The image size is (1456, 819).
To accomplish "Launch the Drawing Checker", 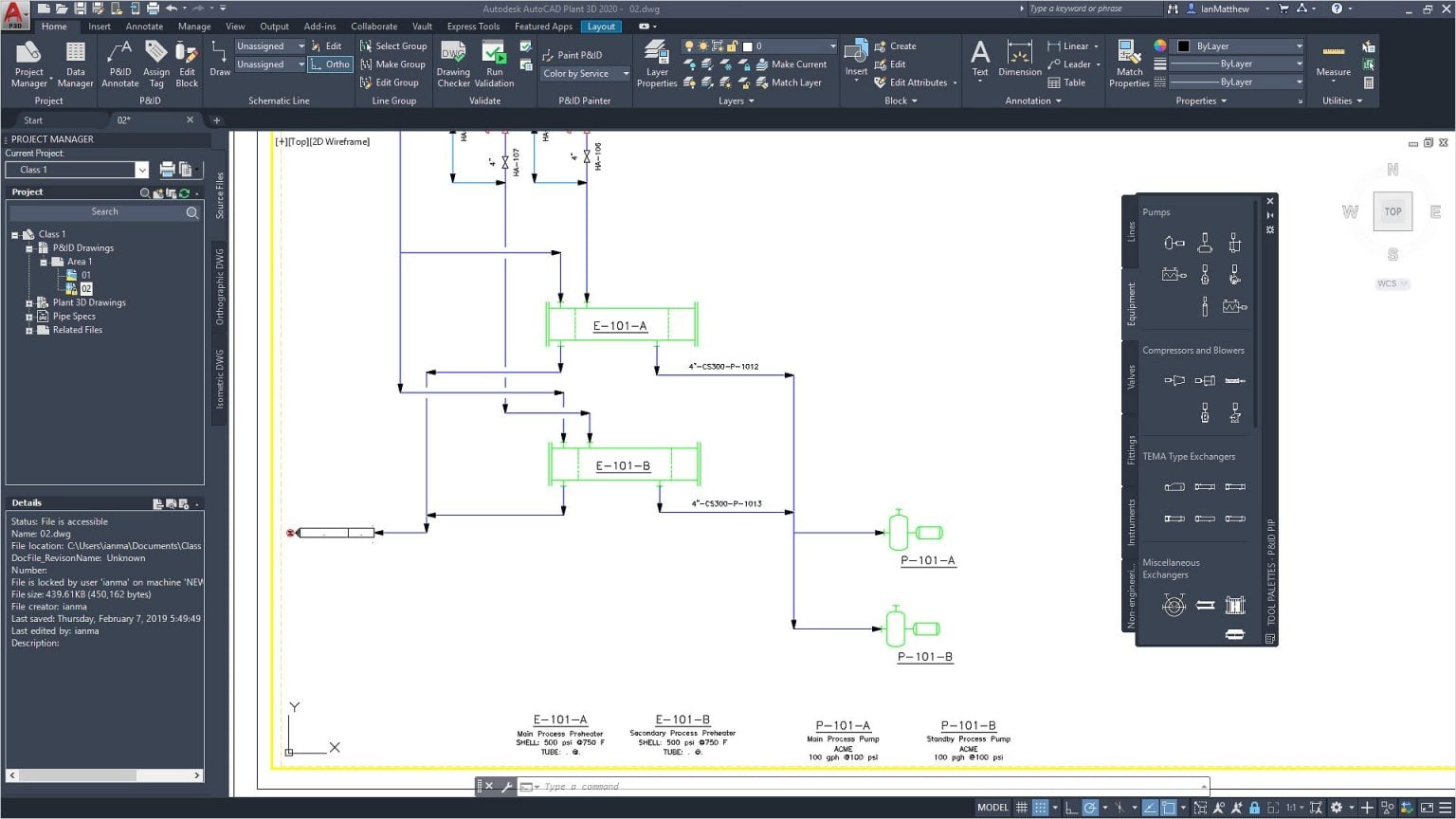I will (x=453, y=64).
